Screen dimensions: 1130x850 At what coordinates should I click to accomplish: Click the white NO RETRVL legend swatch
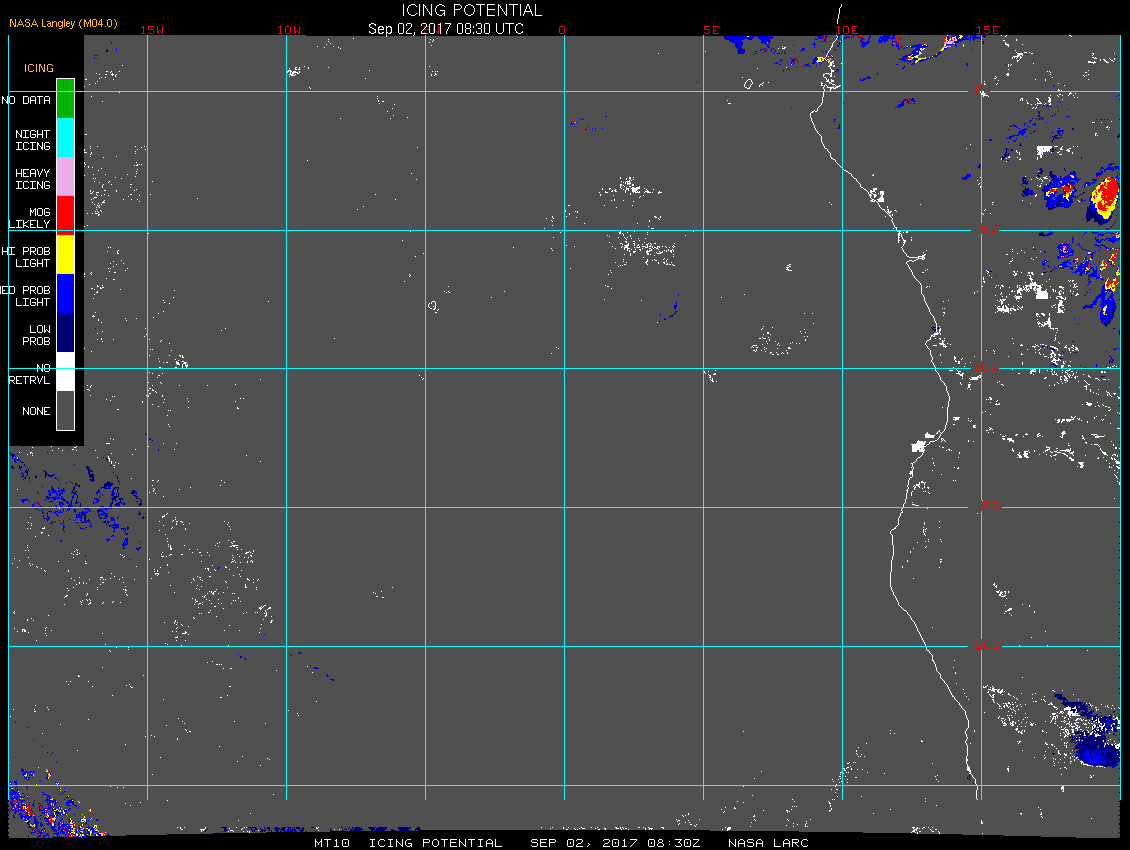(x=66, y=371)
